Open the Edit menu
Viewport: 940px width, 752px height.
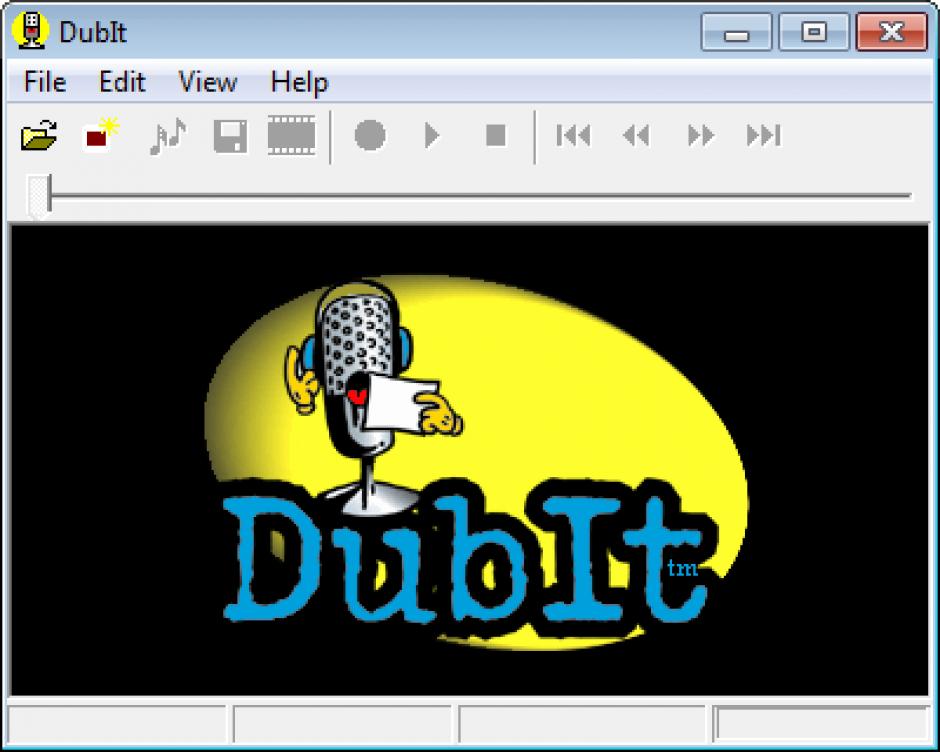(122, 82)
